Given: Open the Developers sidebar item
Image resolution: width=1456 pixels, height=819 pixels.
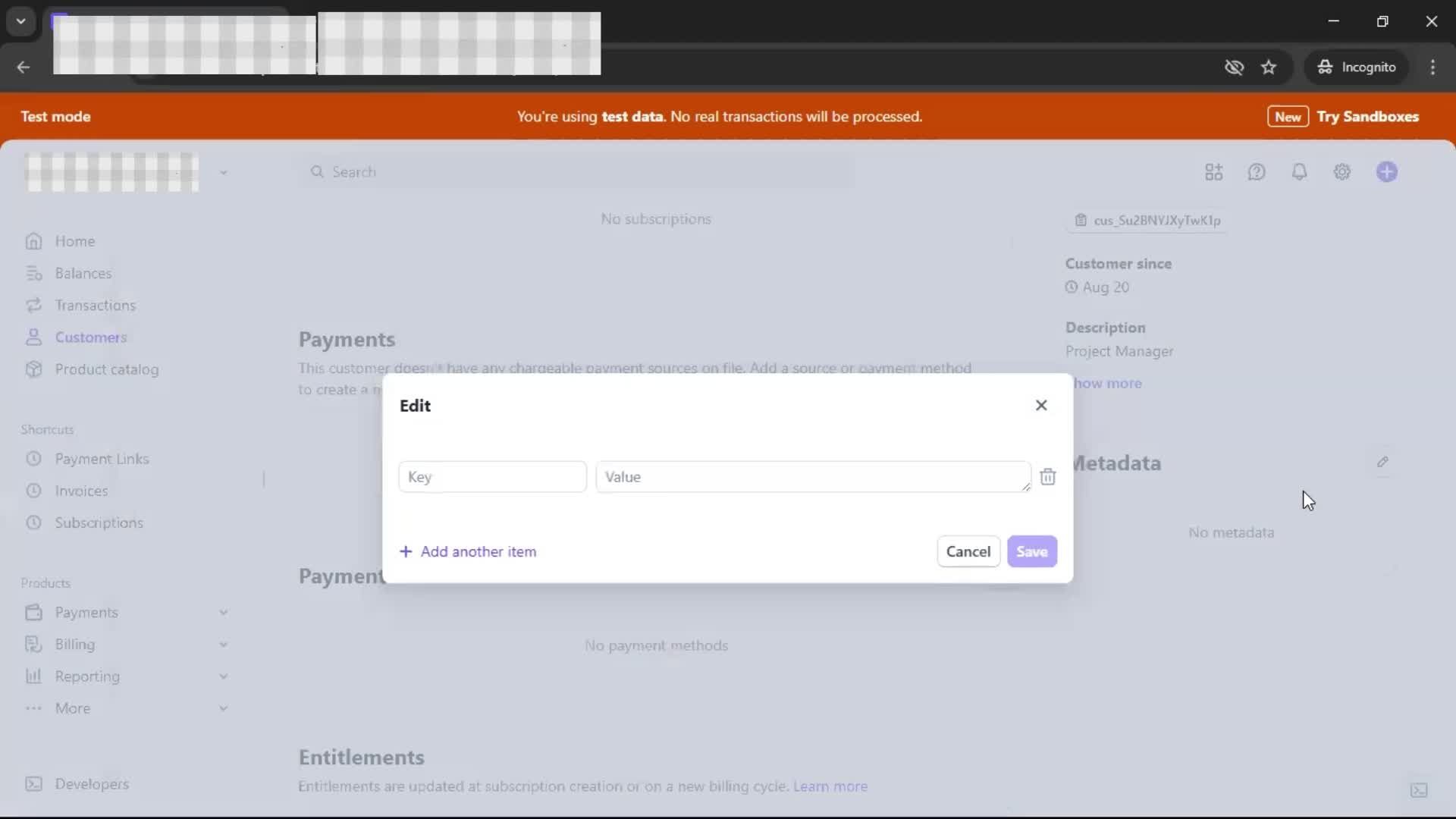Looking at the screenshot, I should 91,784.
